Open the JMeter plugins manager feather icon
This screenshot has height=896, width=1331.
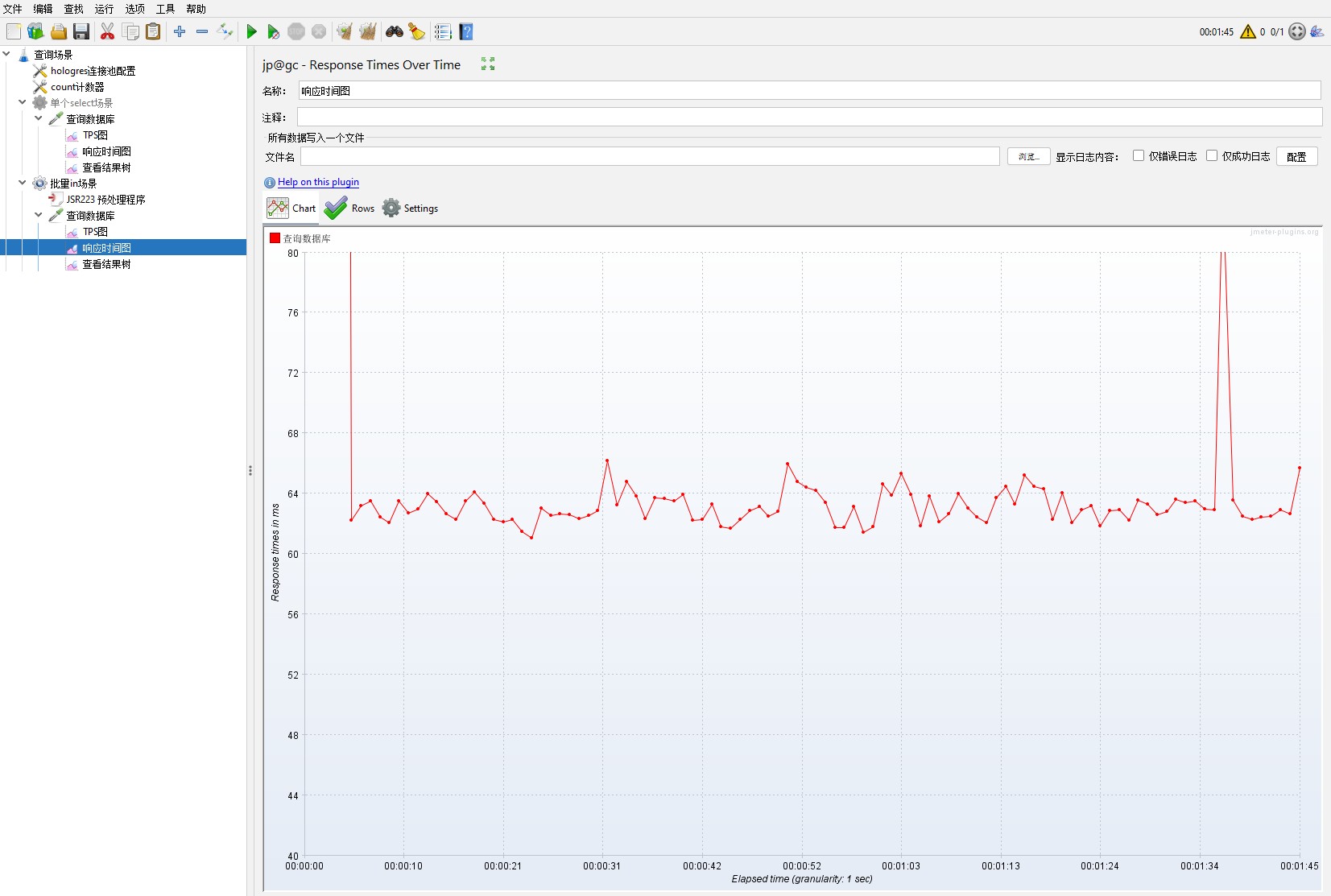tap(1317, 31)
